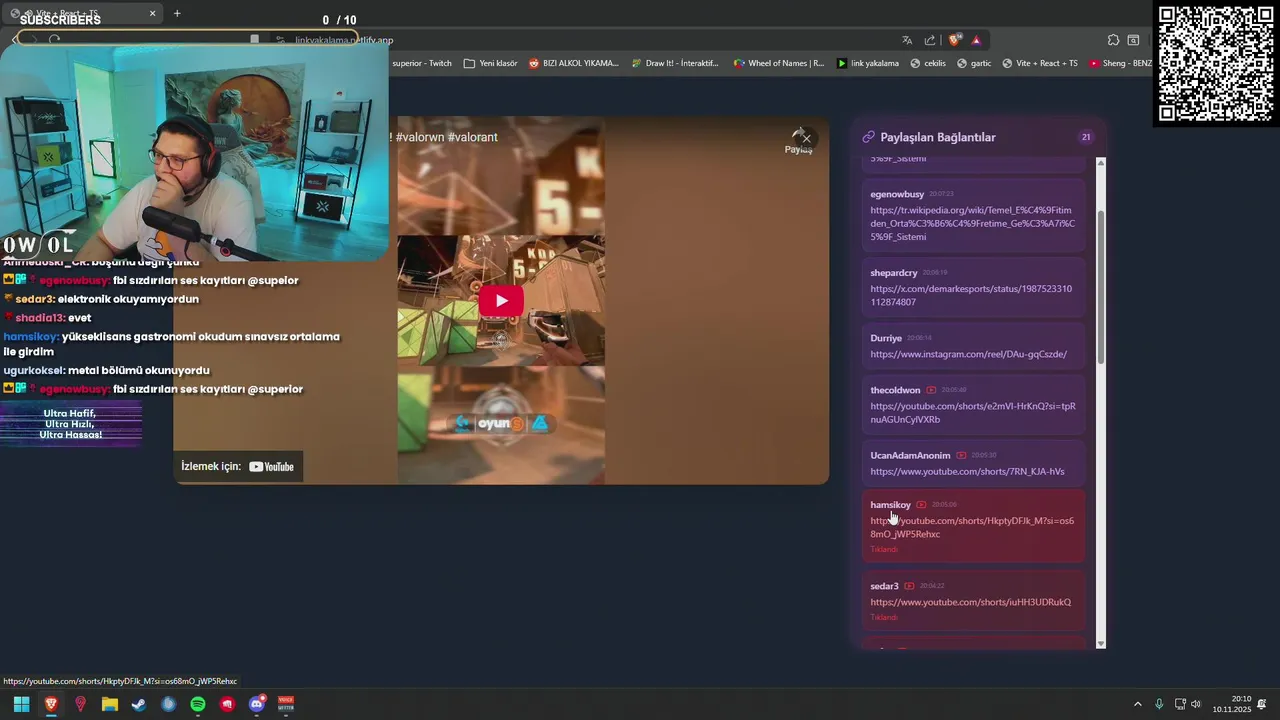Open the browser extensions puzzle icon

[1113, 40]
